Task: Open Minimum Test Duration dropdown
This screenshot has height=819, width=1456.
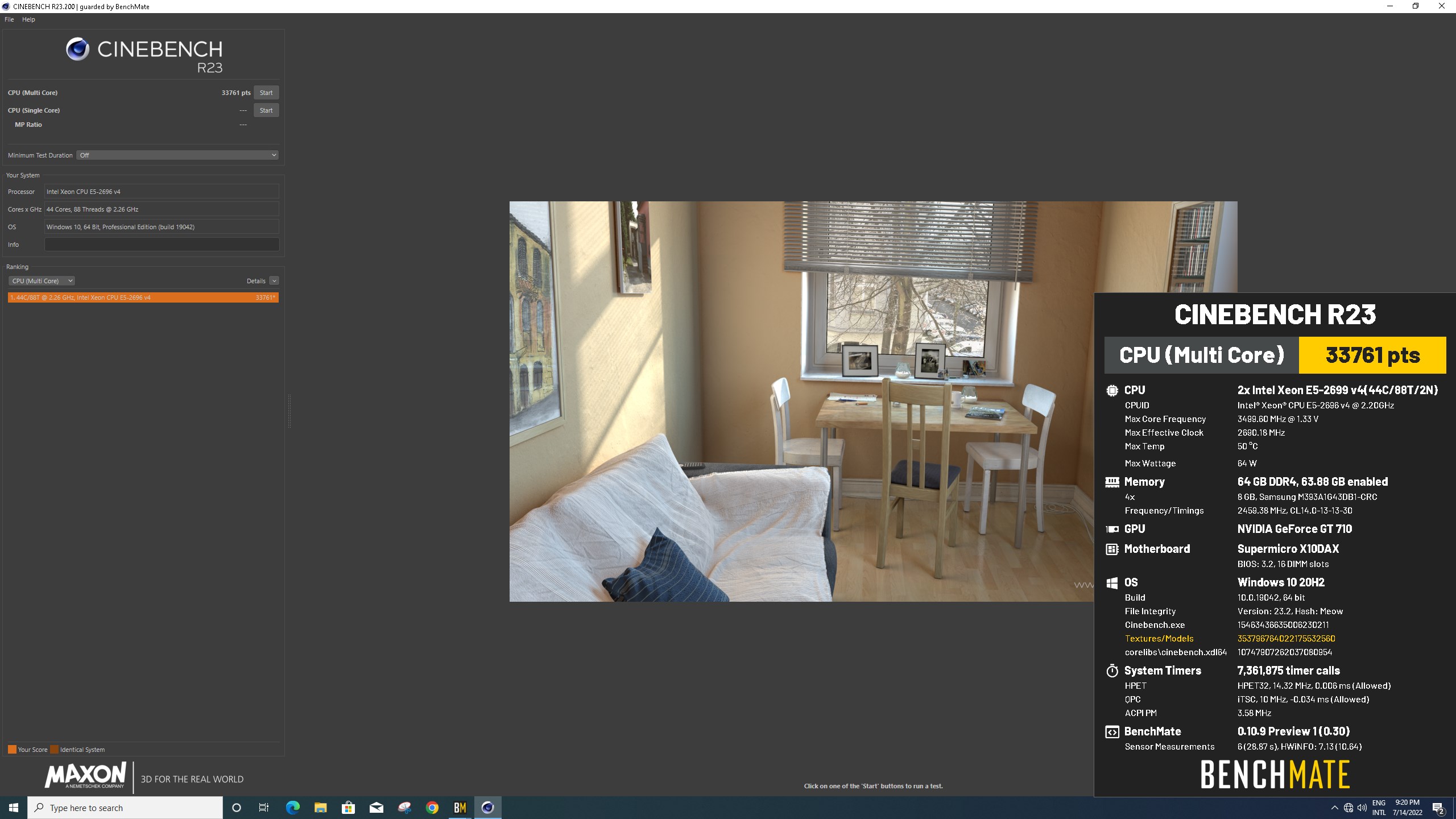Action: coord(177,155)
